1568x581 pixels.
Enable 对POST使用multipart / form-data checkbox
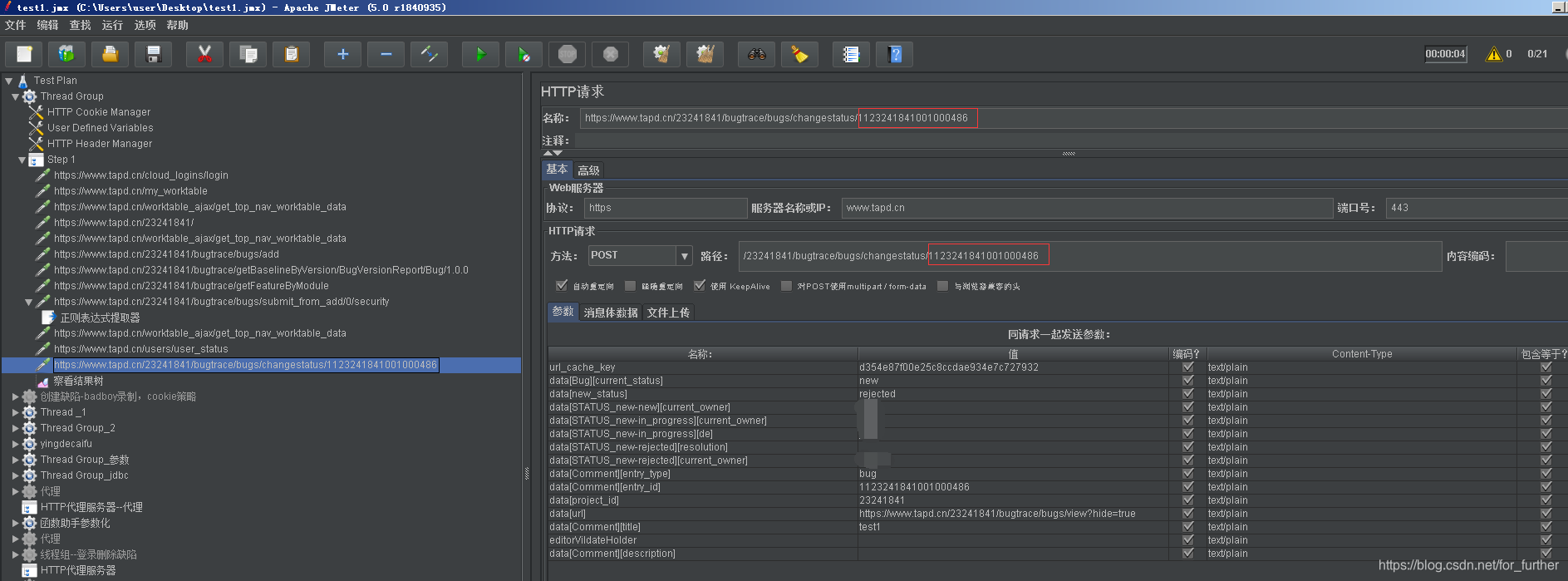click(786, 286)
